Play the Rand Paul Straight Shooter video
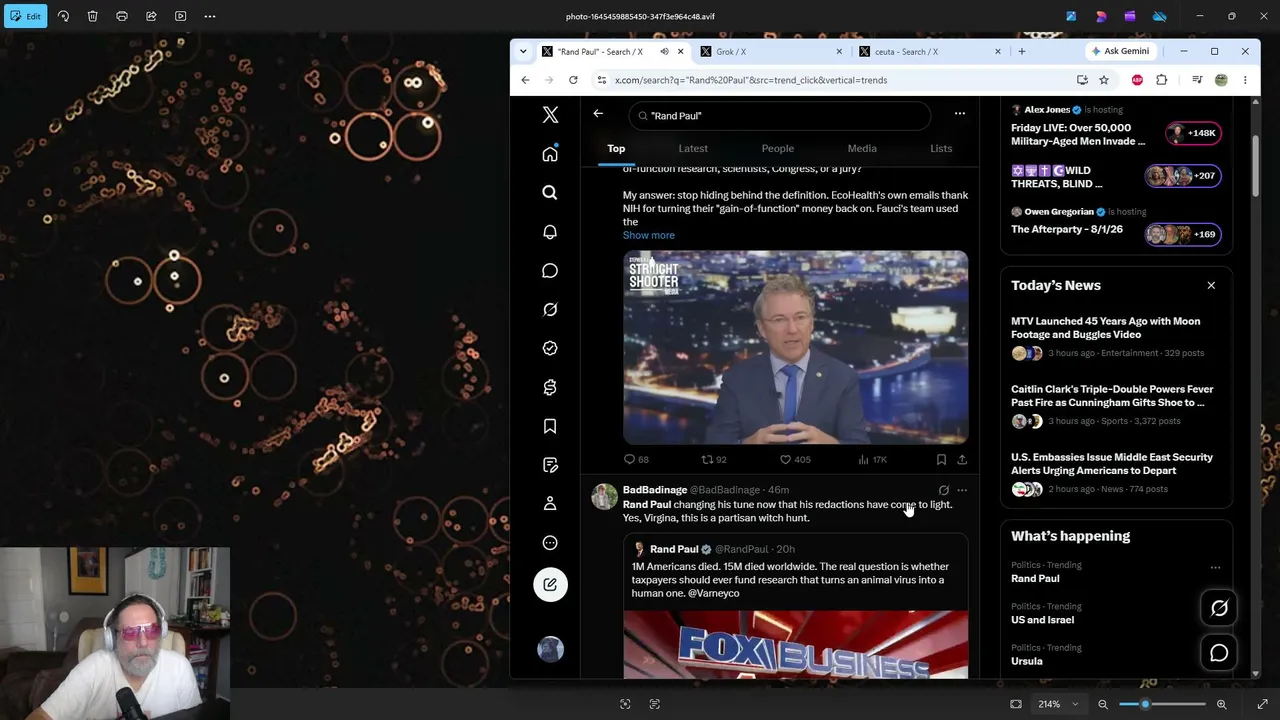The image size is (1280, 720). point(795,347)
